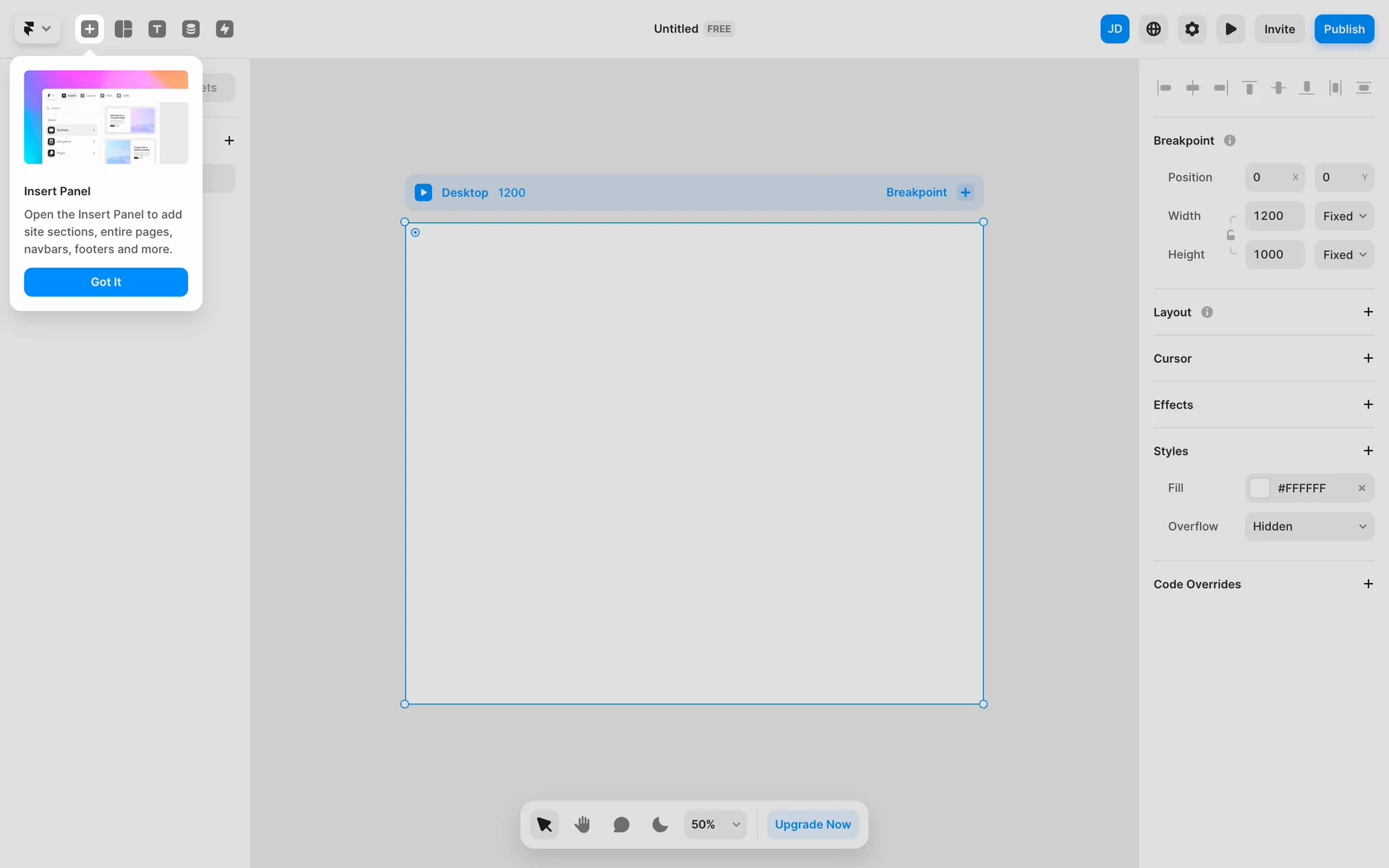Open project settings gear icon
Viewport: 1389px width, 868px height.
[1192, 29]
